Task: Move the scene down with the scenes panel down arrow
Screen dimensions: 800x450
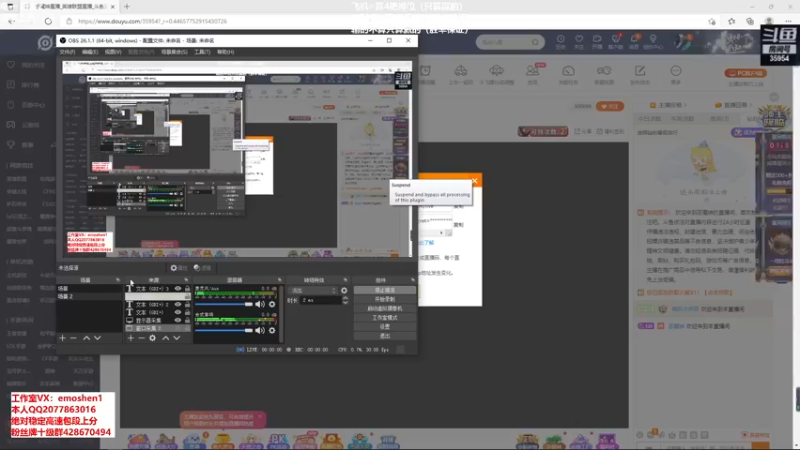Action: click(97, 338)
